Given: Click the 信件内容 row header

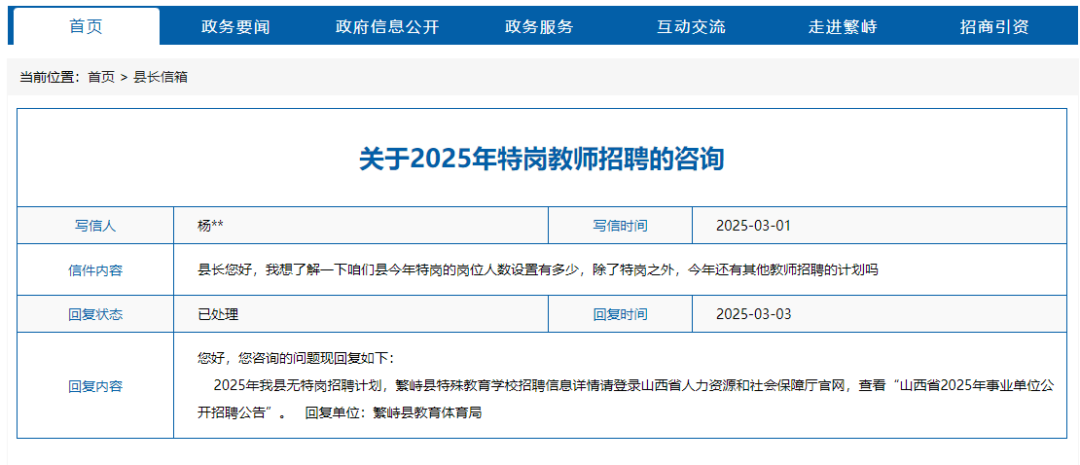Looking at the screenshot, I should (x=95, y=270).
